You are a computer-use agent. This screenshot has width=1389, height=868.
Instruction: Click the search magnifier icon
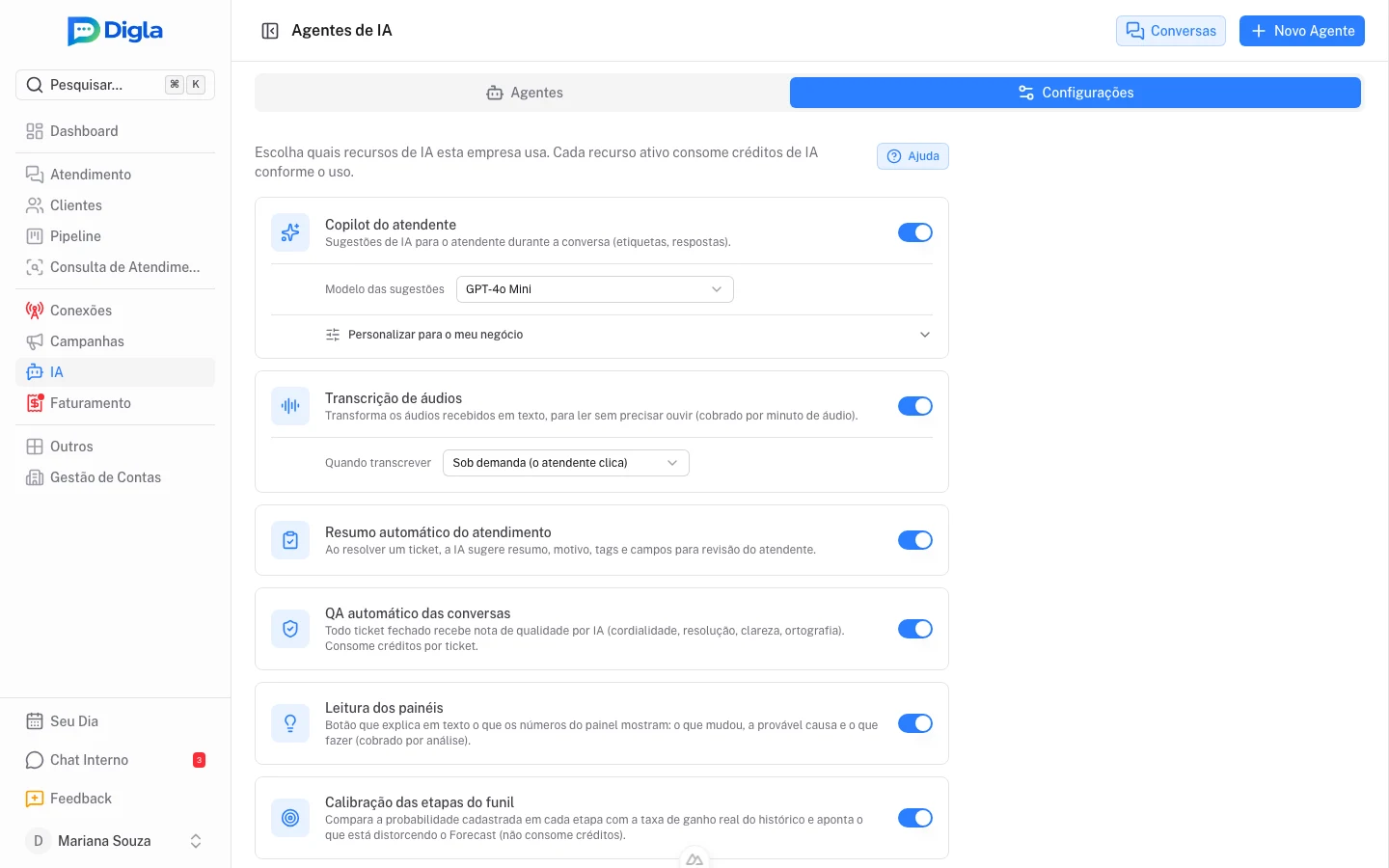pos(35,85)
